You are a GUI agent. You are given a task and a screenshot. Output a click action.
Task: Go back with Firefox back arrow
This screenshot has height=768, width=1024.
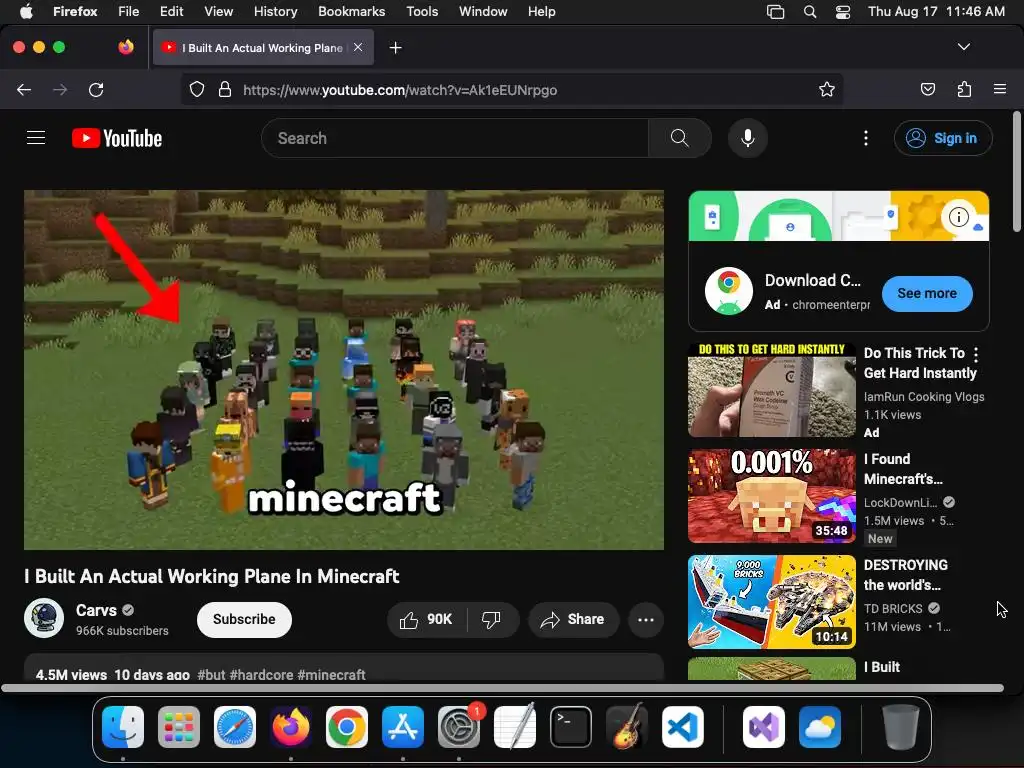point(24,89)
